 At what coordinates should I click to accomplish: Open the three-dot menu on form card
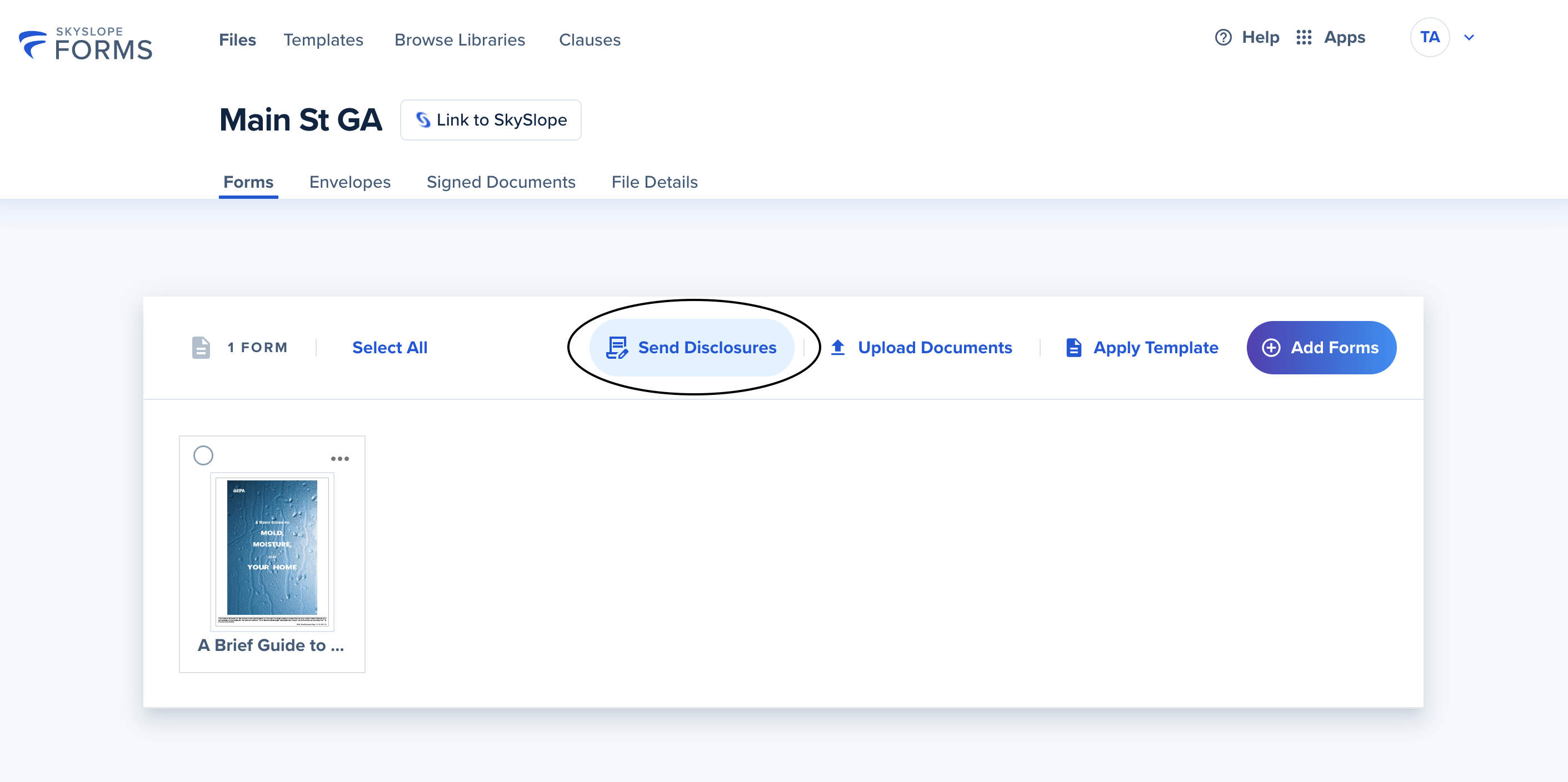click(339, 458)
